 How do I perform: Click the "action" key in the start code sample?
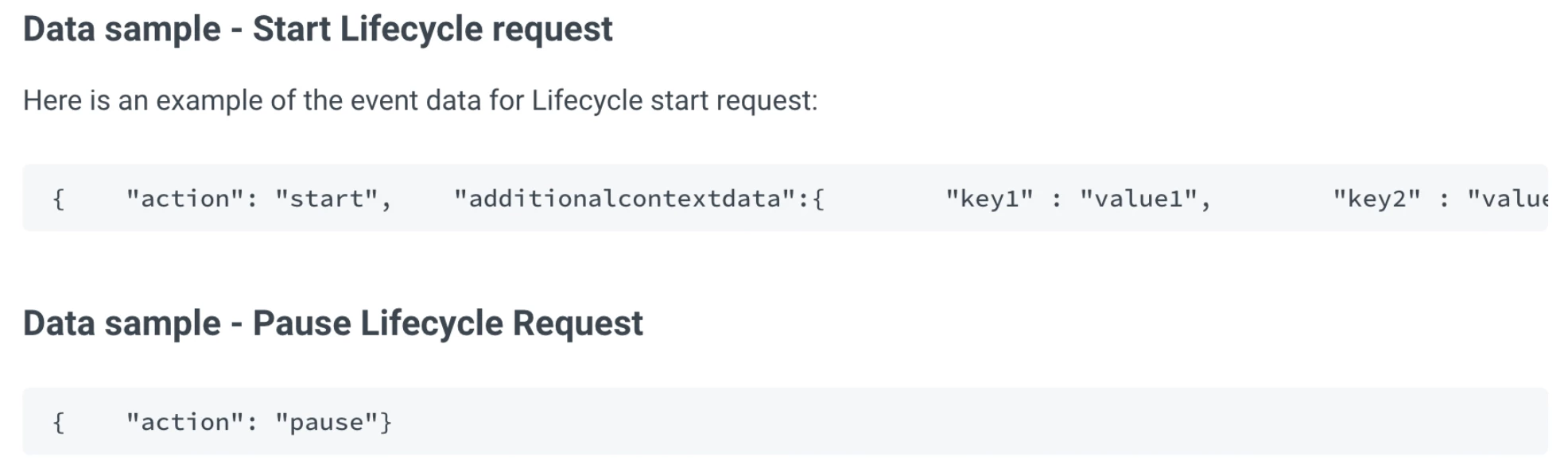(x=184, y=199)
